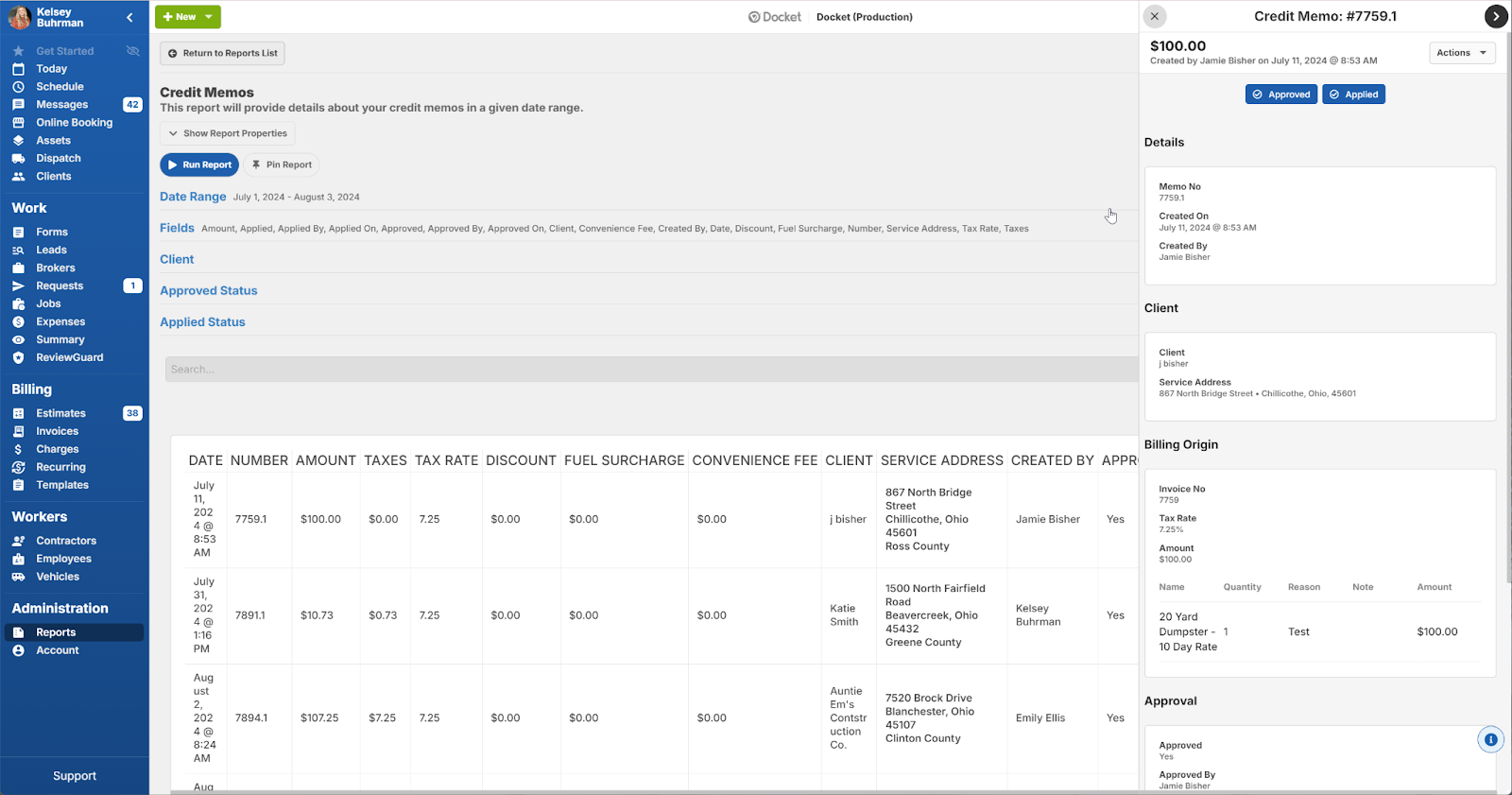Click the Support link at sidebar bottom
The height and width of the screenshot is (795, 1512).
(75, 776)
